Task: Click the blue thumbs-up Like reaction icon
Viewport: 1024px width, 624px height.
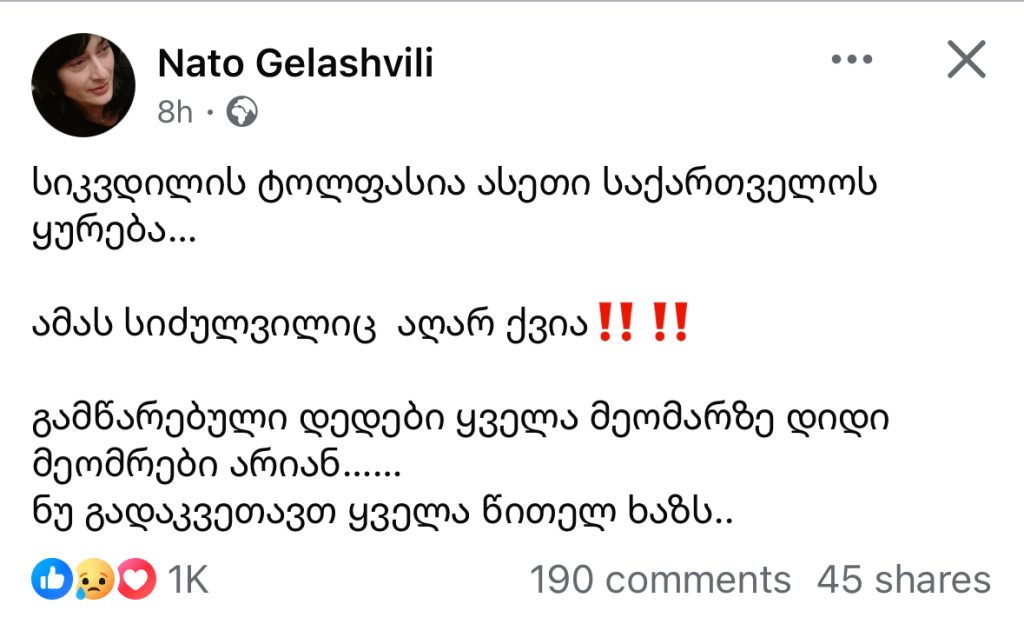Action: (x=51, y=580)
